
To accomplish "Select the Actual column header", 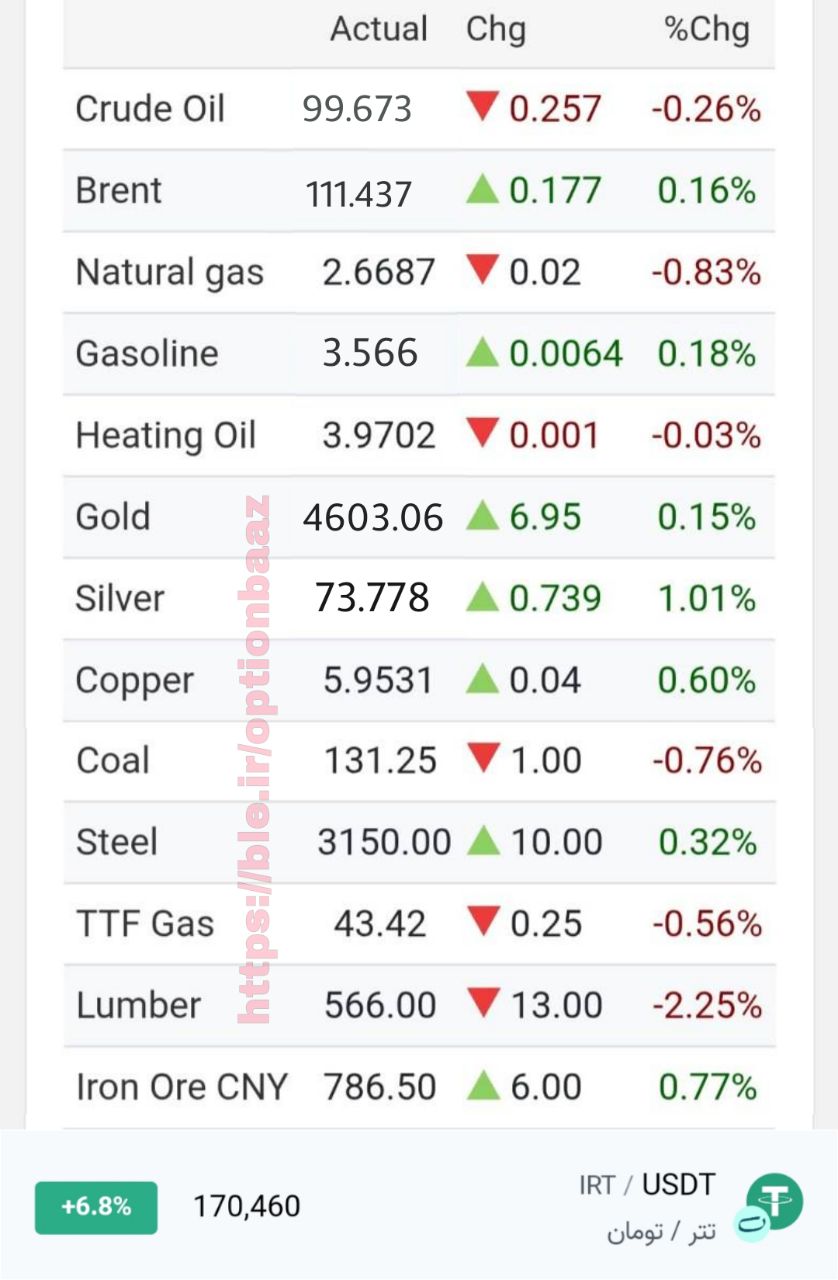I will [379, 29].
